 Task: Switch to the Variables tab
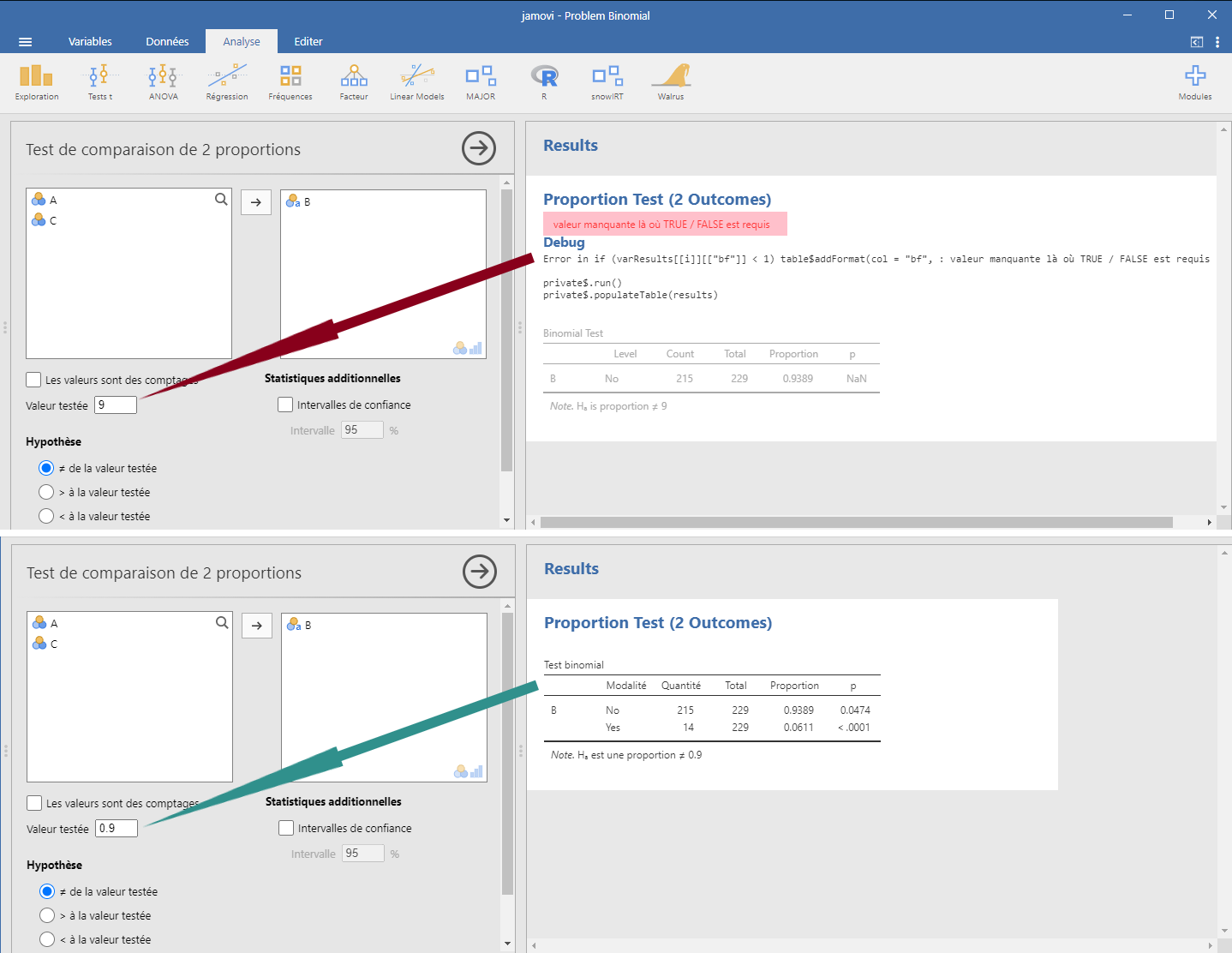(x=90, y=42)
